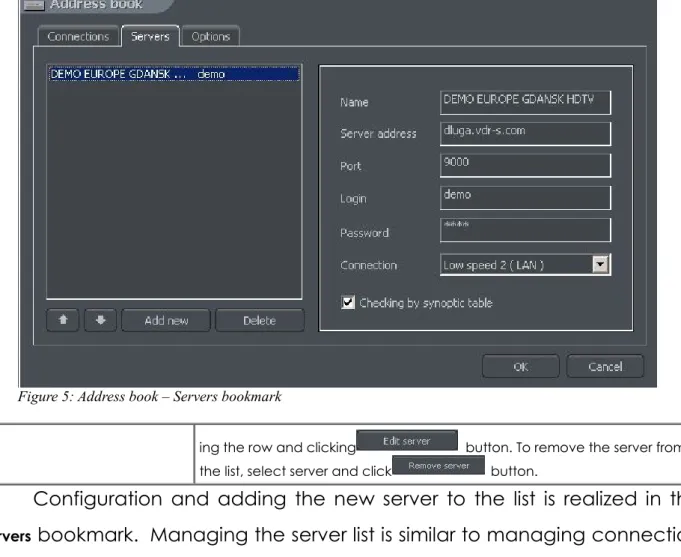The width and height of the screenshot is (681, 557).
Task: Move selected server up with arrow button
Action: point(63,320)
